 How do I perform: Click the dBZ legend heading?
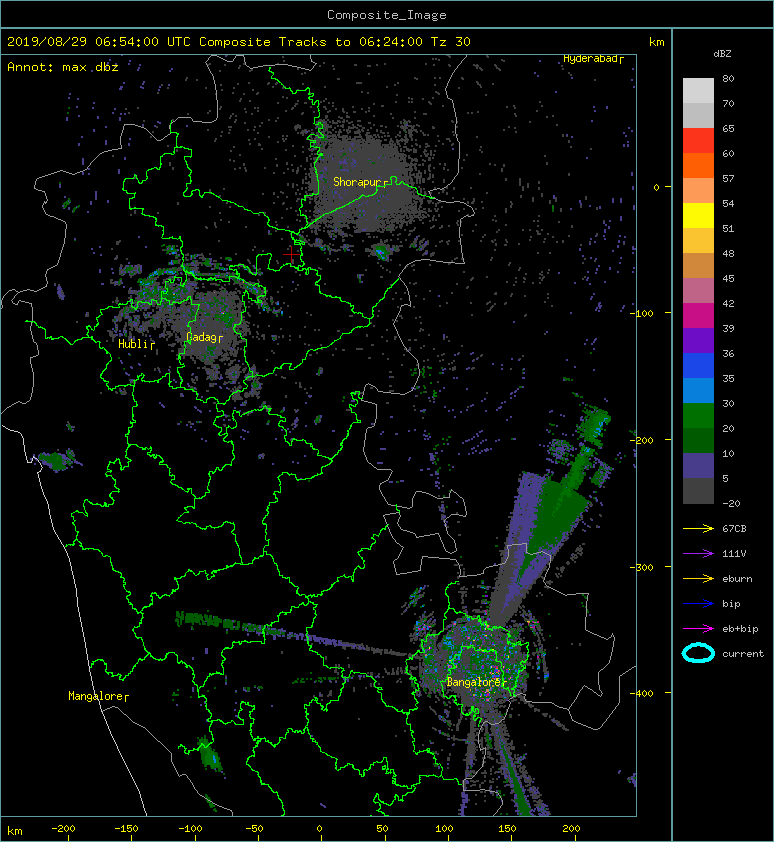[x=722, y=54]
